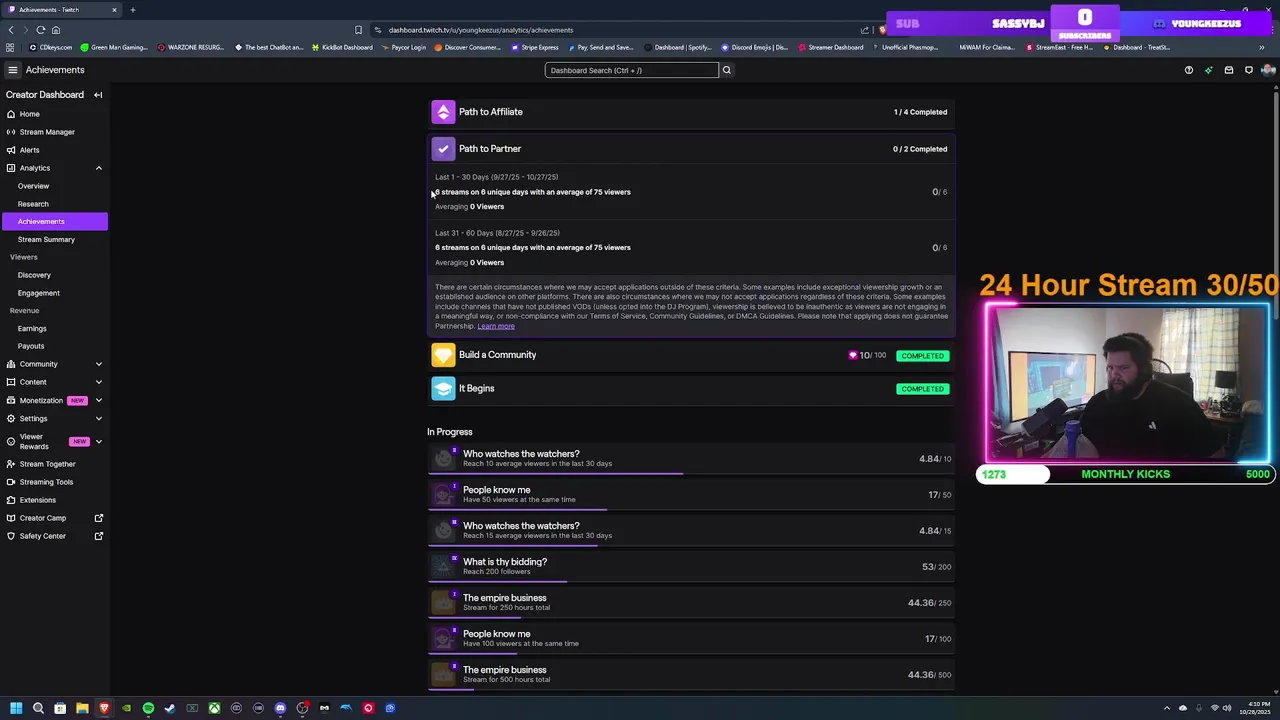Screen dimensions: 1280x720
Task: Click the dashboard search magnifier button
Action: [727, 70]
